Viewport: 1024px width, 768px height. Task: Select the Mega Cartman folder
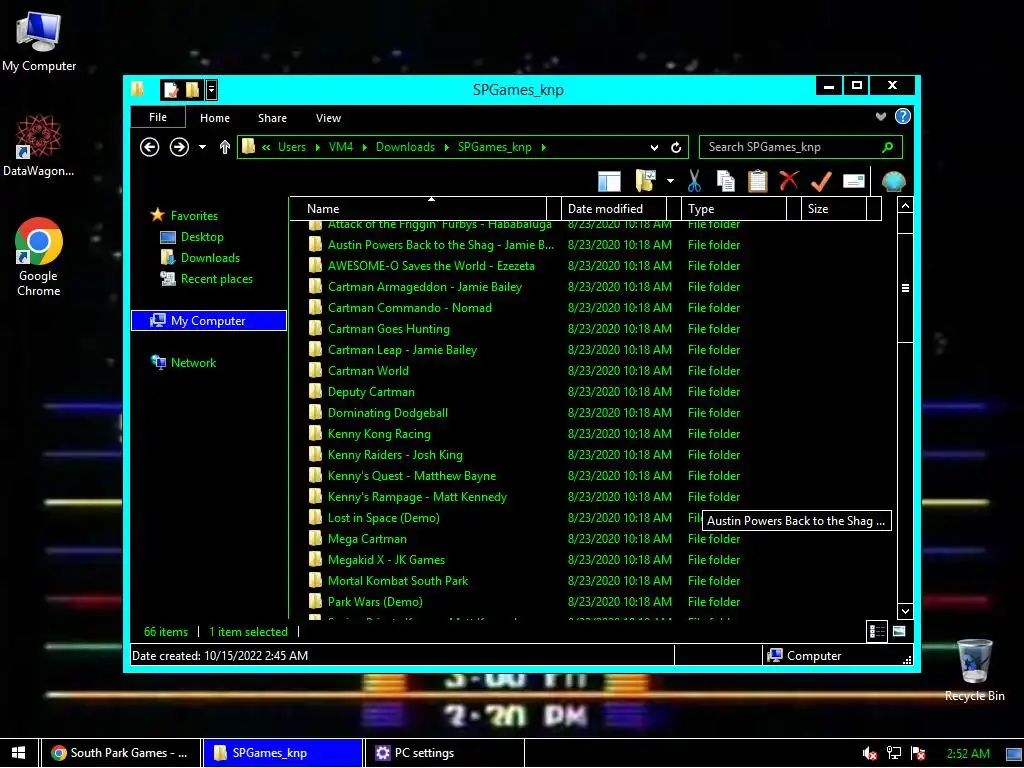[367, 539]
